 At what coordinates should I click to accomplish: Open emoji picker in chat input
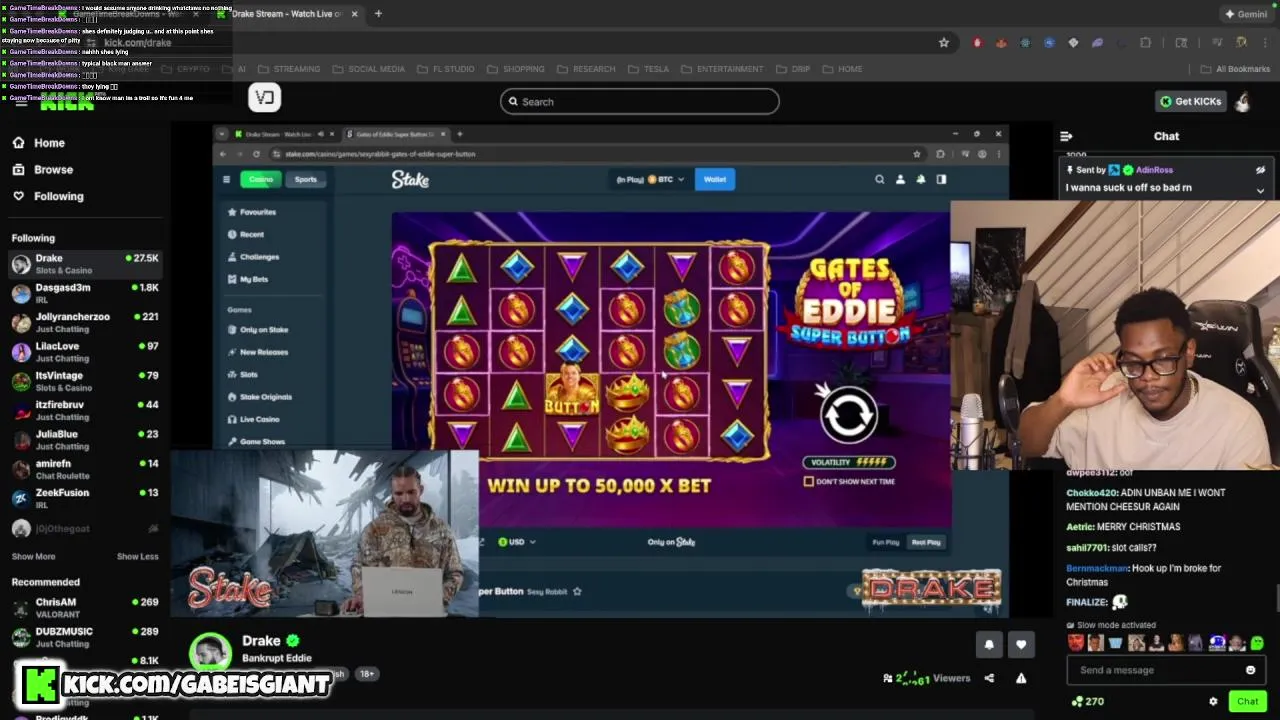click(x=1250, y=670)
